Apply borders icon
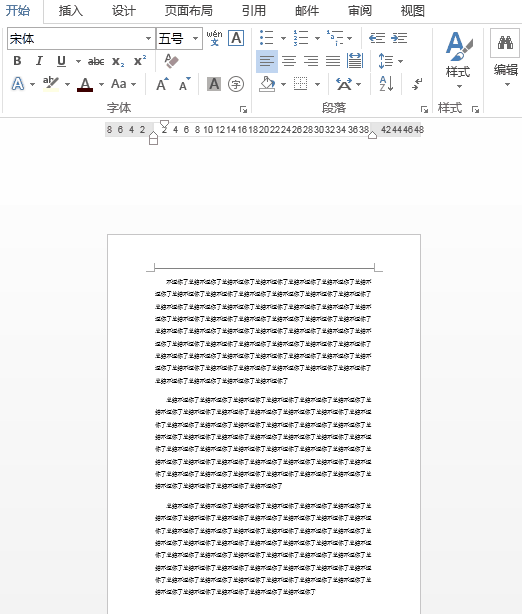Image resolution: width=522 pixels, height=614 pixels. [x=301, y=84]
